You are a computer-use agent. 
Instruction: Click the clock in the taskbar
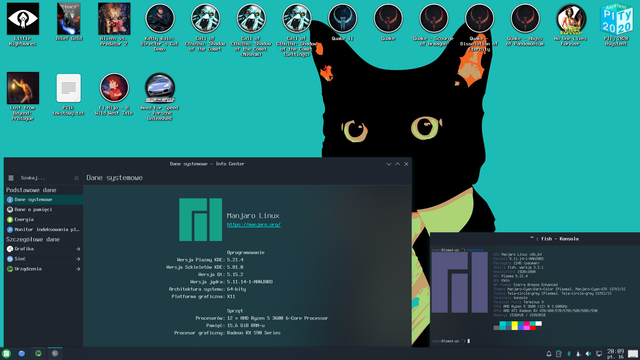click(615, 354)
